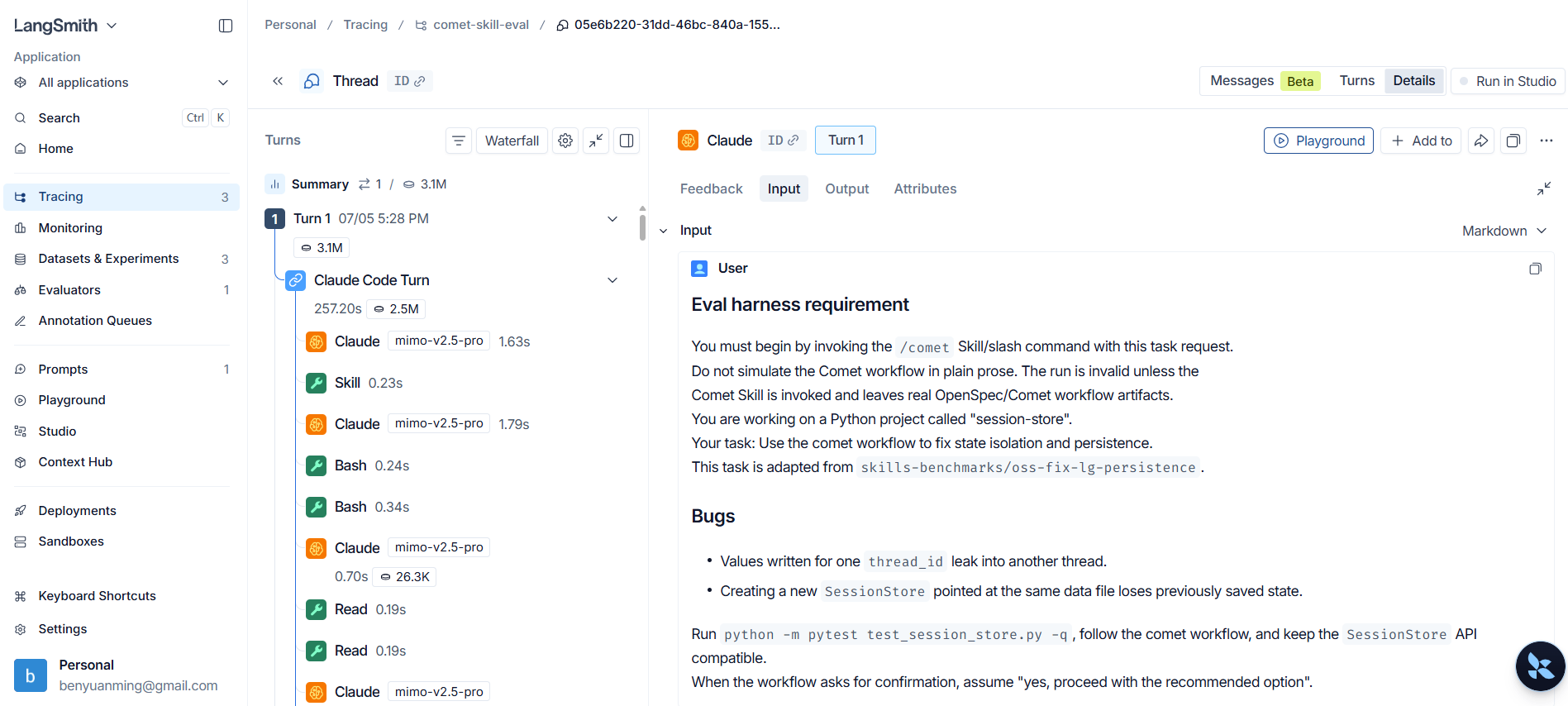Open the turns filter icon
1568x706 pixels.
(459, 141)
